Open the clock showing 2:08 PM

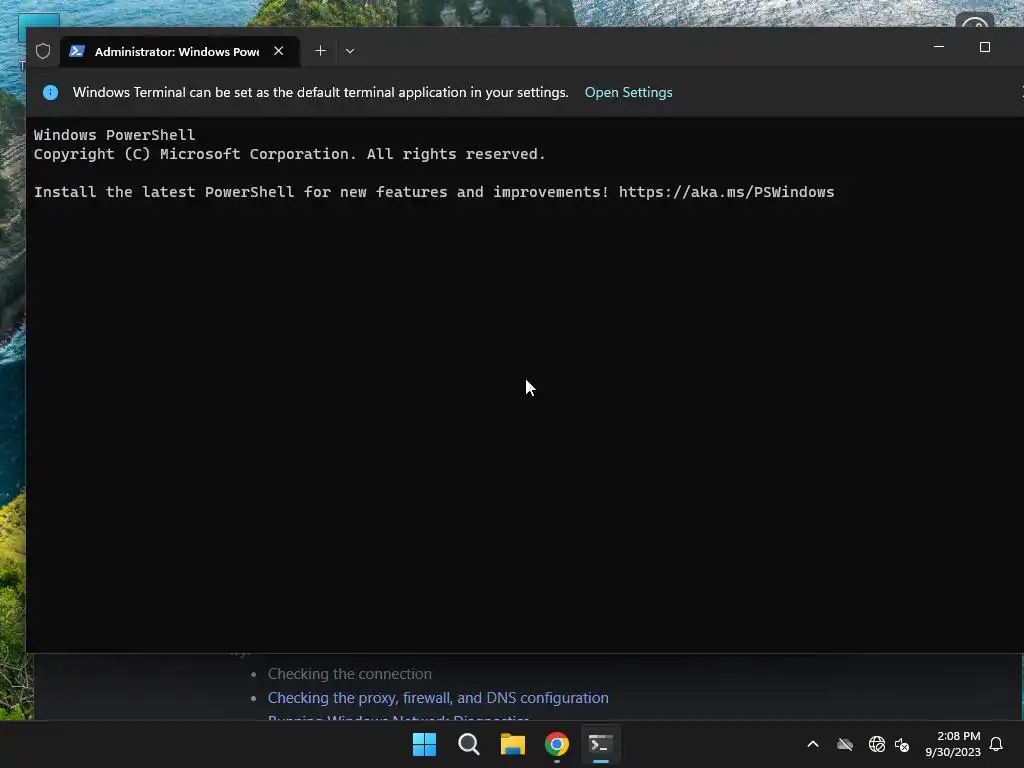click(x=952, y=744)
